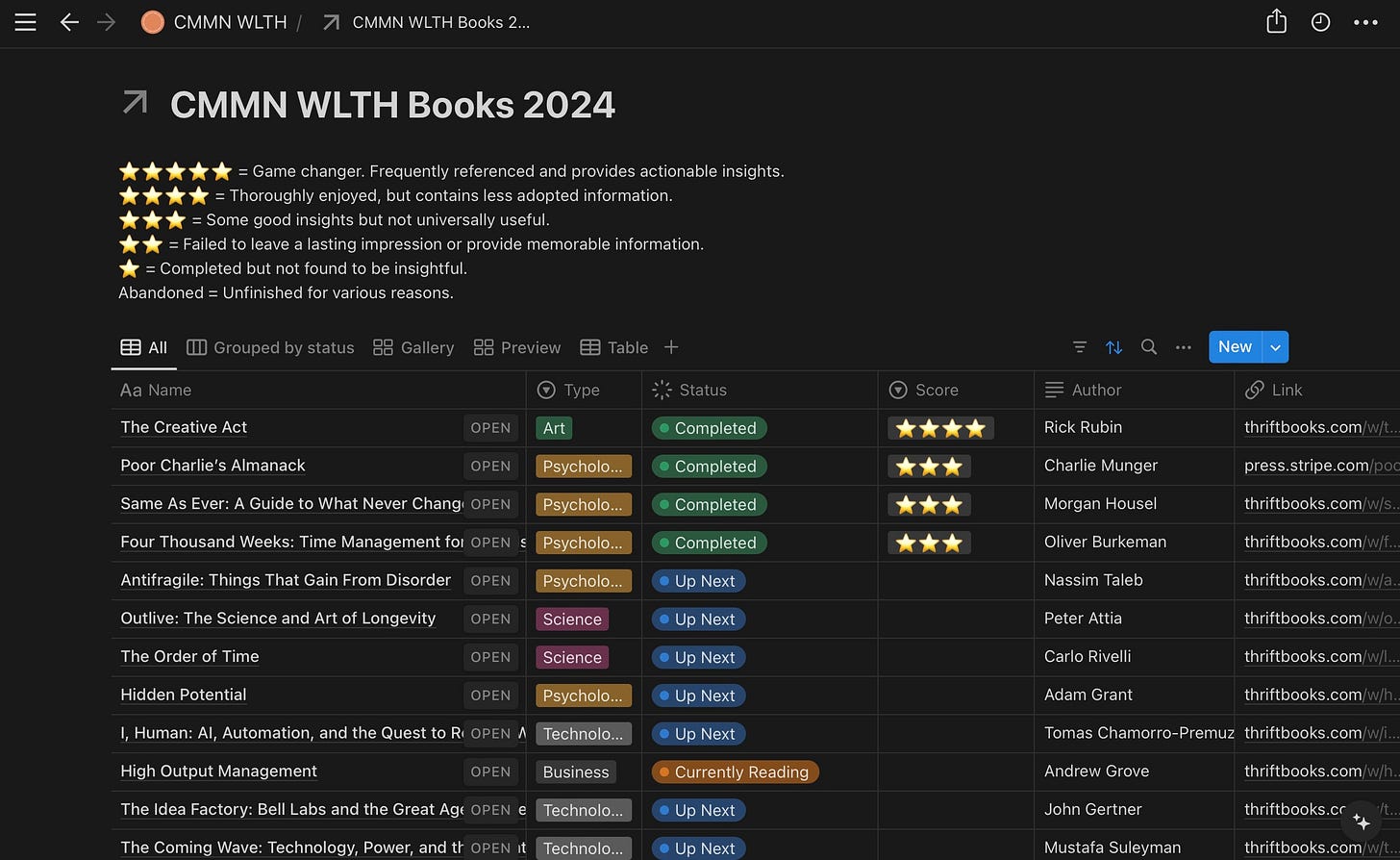This screenshot has width=1400, height=860.
Task: Click CMMN WLTH breadcrumb
Action: [x=230, y=22]
